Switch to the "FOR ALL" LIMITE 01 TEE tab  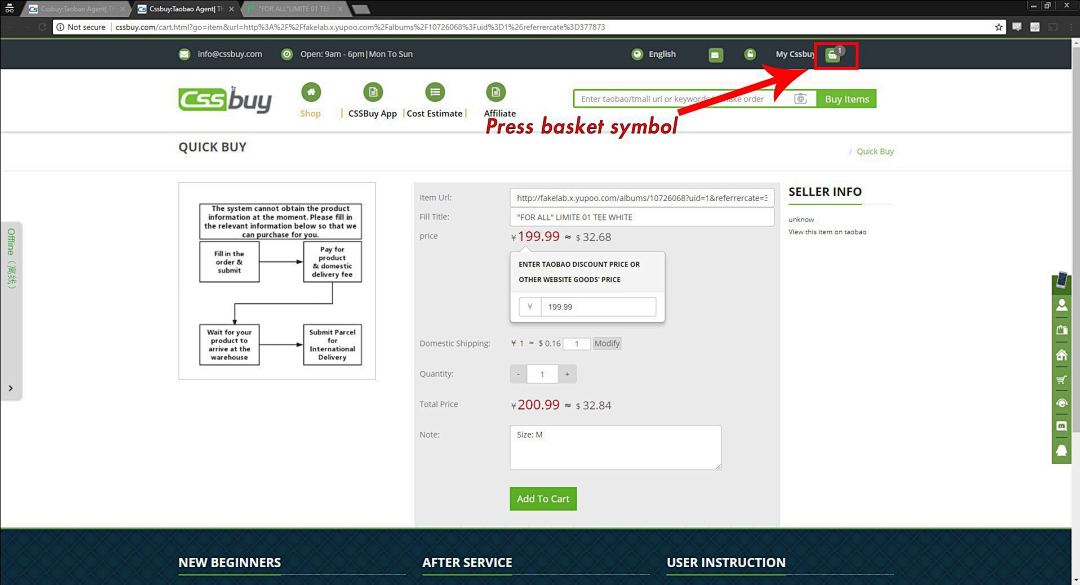(295, 9)
